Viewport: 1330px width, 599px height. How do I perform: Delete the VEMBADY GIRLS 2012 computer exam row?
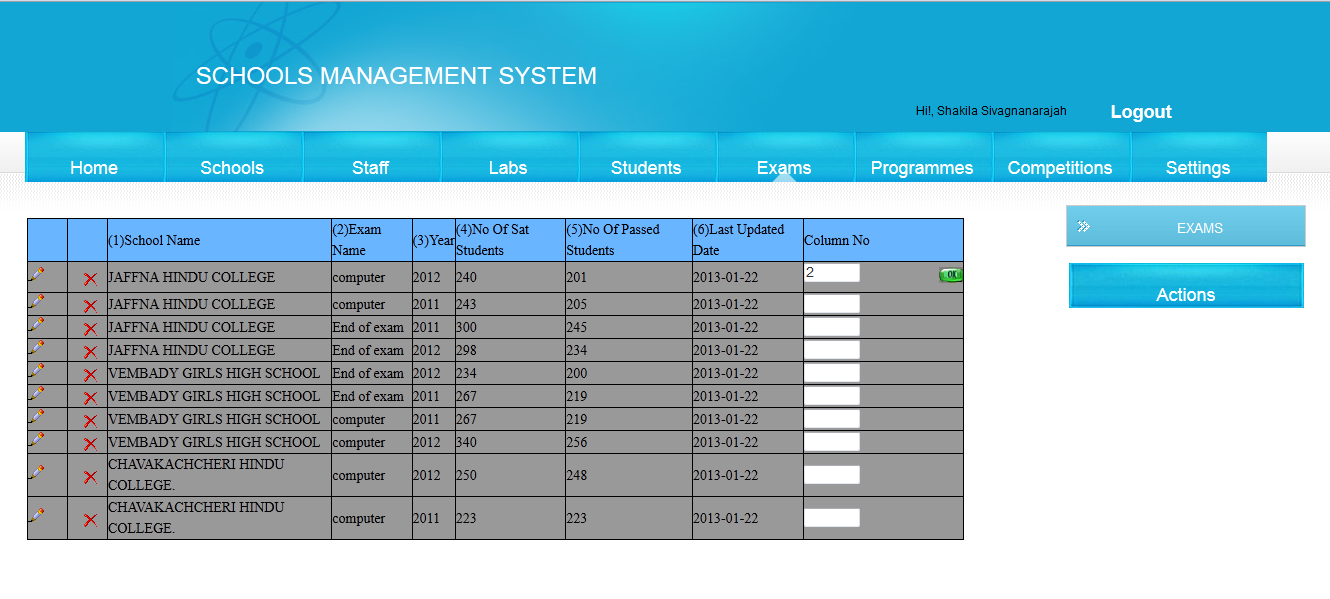click(x=89, y=441)
